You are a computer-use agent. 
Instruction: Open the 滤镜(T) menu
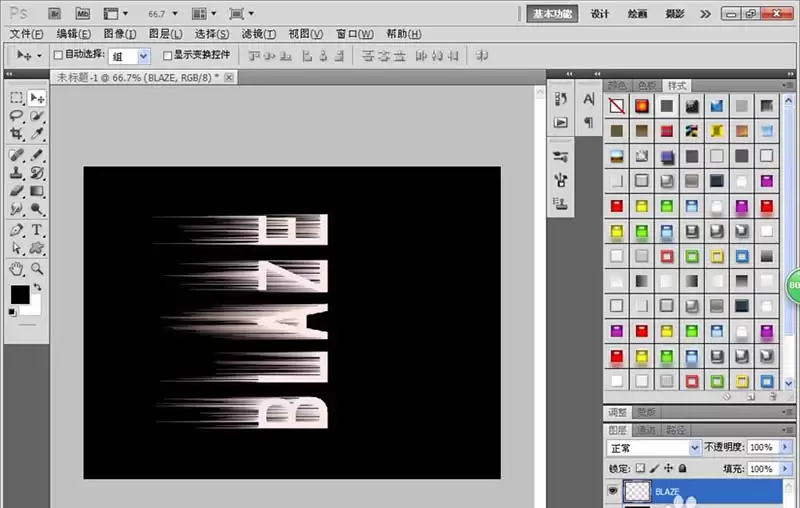click(259, 34)
